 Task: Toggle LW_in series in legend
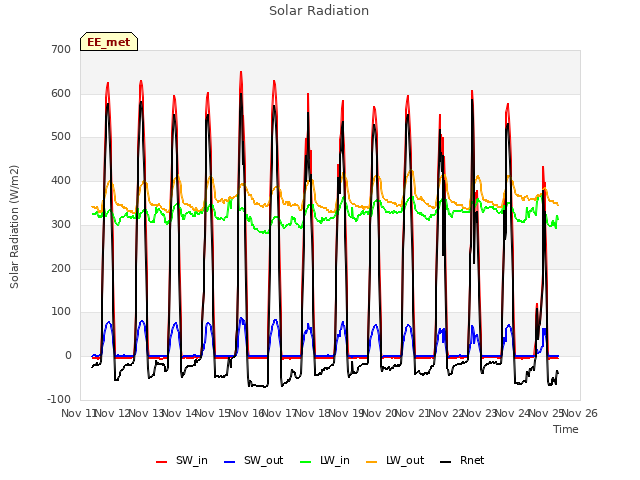pyautogui.click(x=324, y=460)
